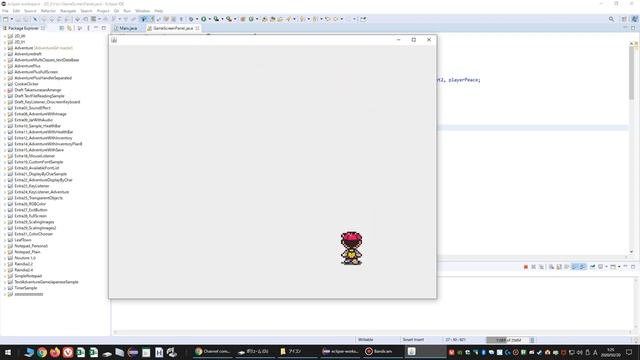The width and height of the screenshot is (640, 360).
Task: Open the Open Console dropdown arrow
Action: click(619, 267)
